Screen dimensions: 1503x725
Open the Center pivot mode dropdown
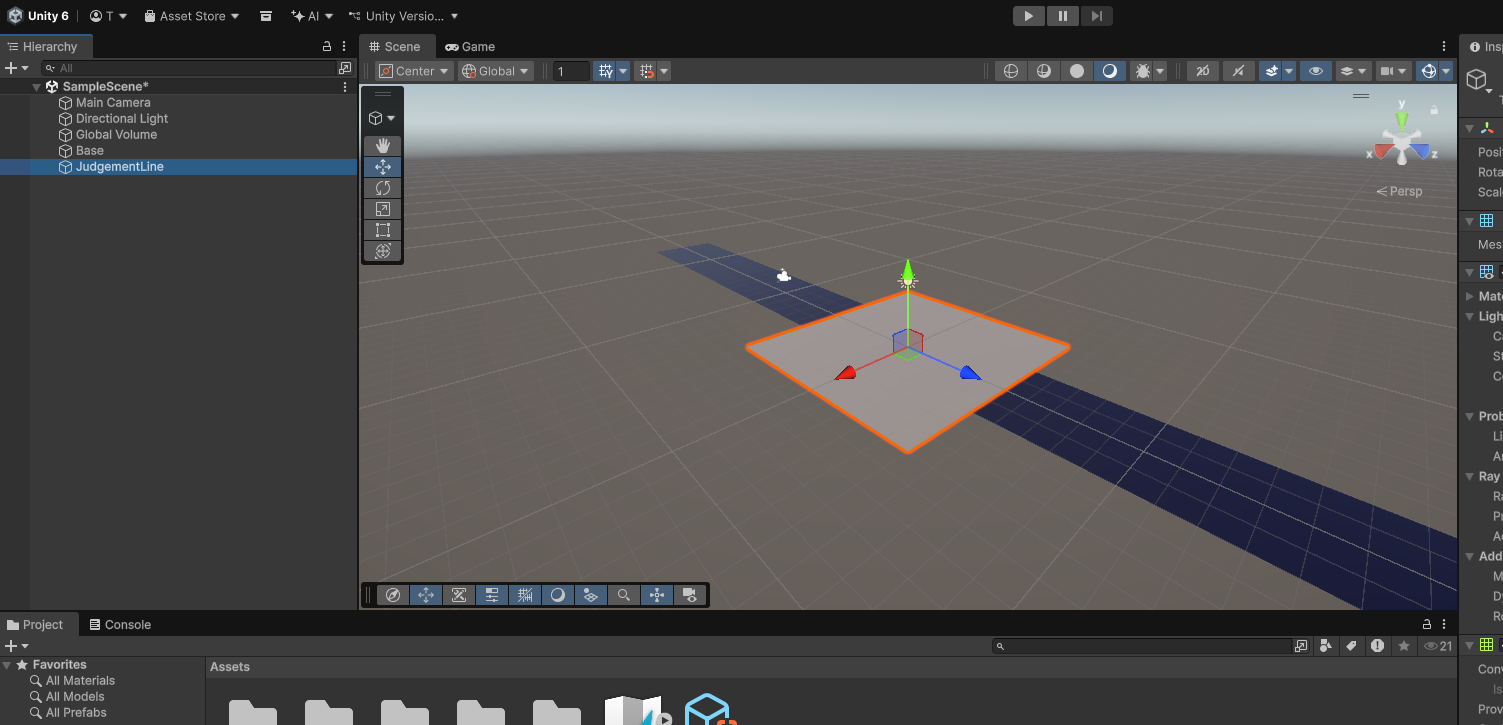(414, 71)
